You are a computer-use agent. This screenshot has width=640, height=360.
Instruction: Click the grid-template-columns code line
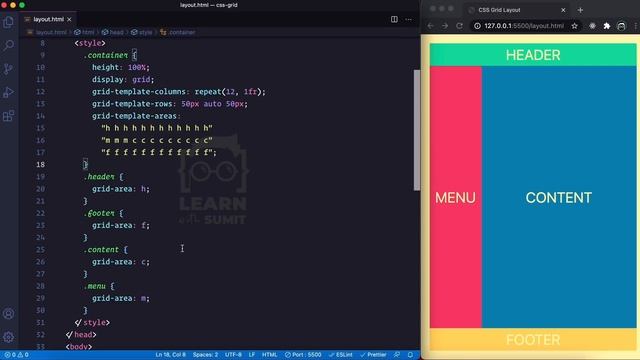click(x=179, y=91)
